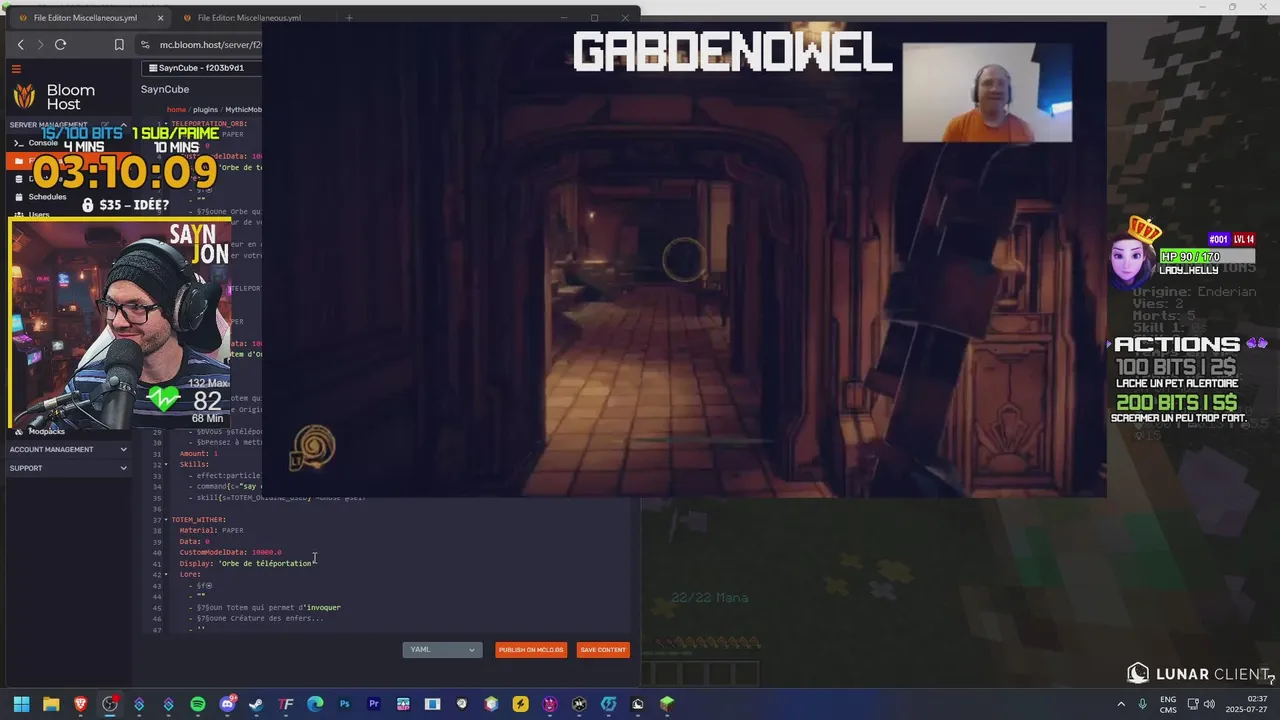The height and width of the screenshot is (720, 1280).
Task: Click the 'Amount: 1' line in editor
Action: pyautogui.click(x=198, y=454)
